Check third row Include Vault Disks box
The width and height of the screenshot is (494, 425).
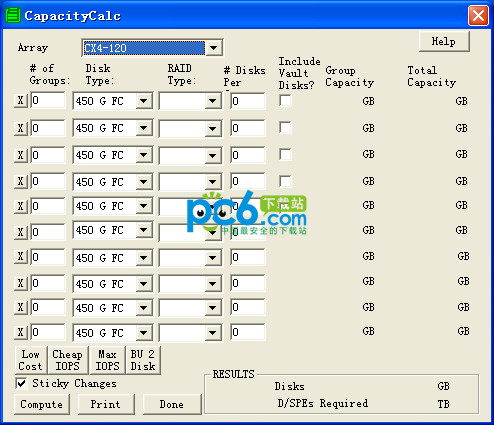point(285,154)
